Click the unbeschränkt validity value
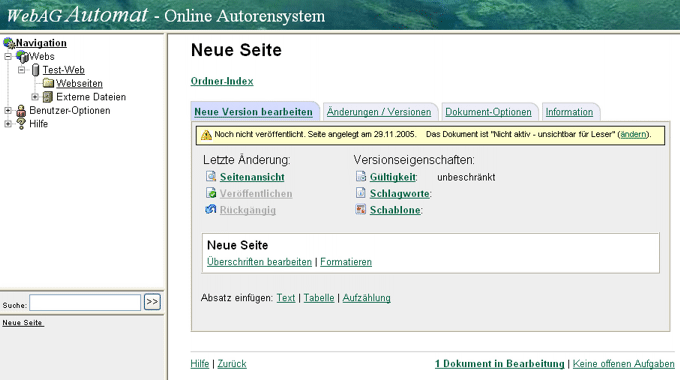Image resolution: width=680 pixels, height=380 pixels. 466,177
